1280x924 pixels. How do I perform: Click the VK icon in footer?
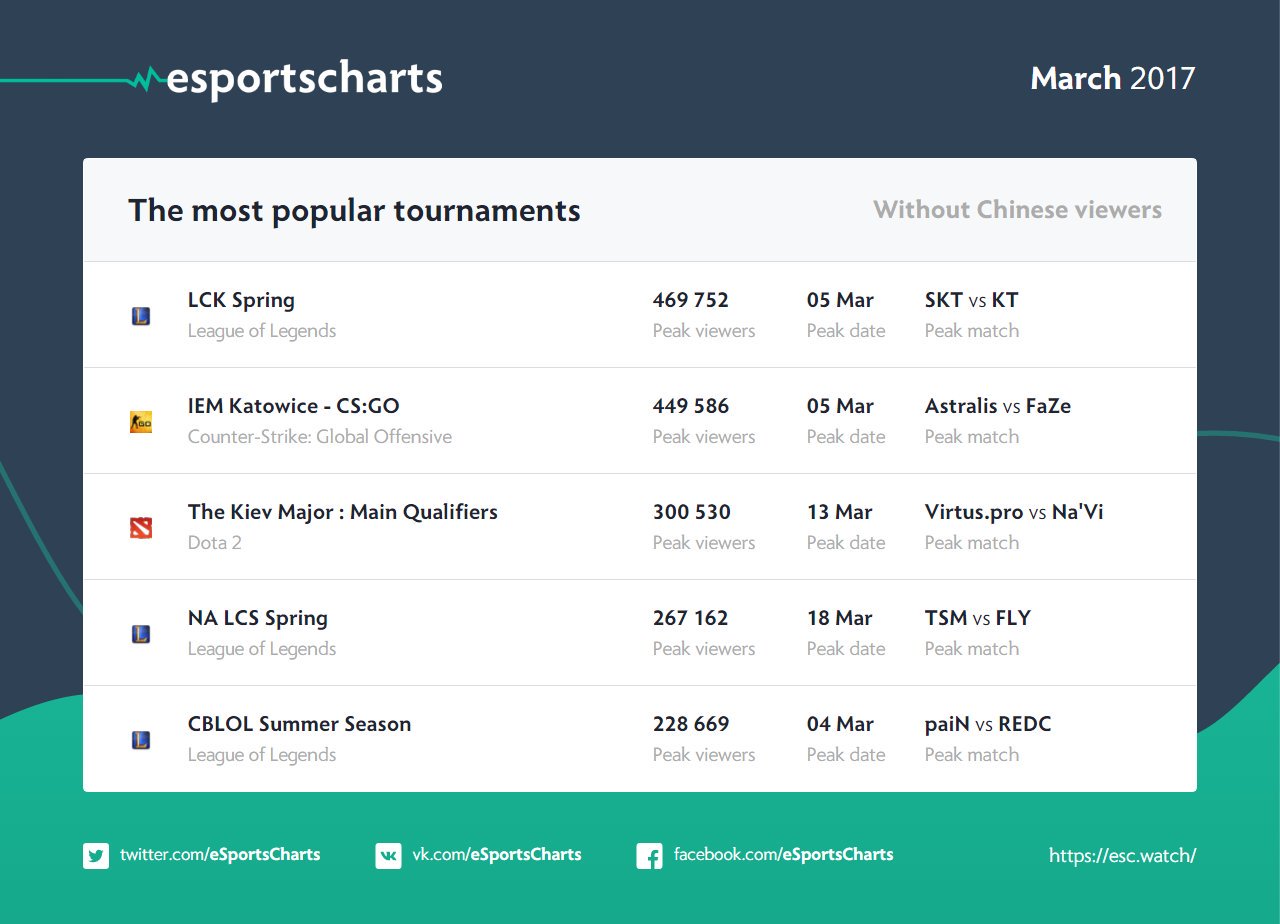pyautogui.click(x=388, y=856)
